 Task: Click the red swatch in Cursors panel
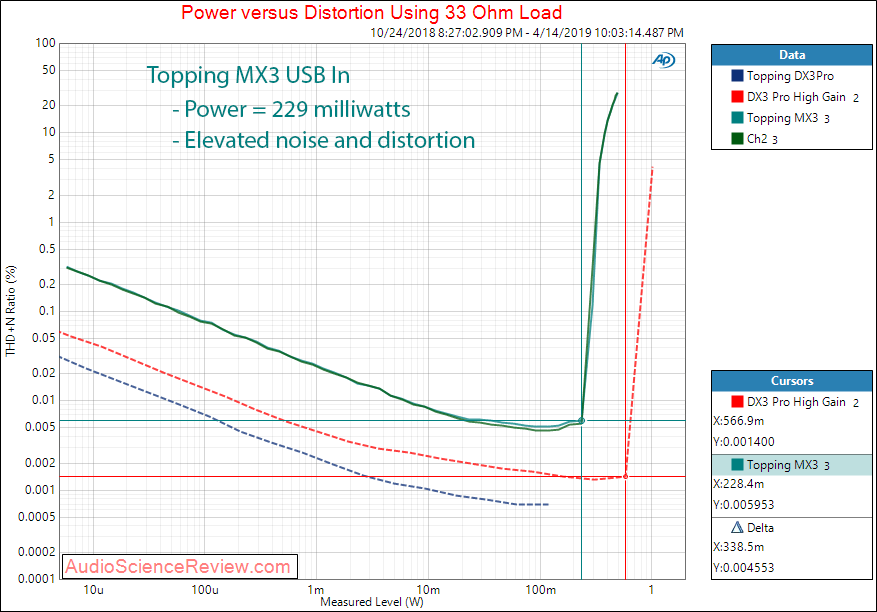click(x=737, y=402)
